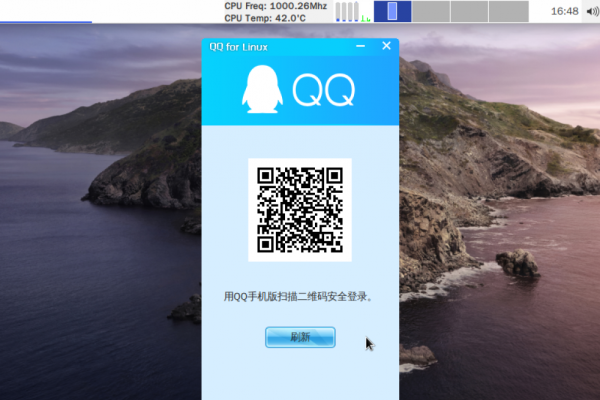
Task: Click the QQ for Linux title text
Action: (238, 47)
